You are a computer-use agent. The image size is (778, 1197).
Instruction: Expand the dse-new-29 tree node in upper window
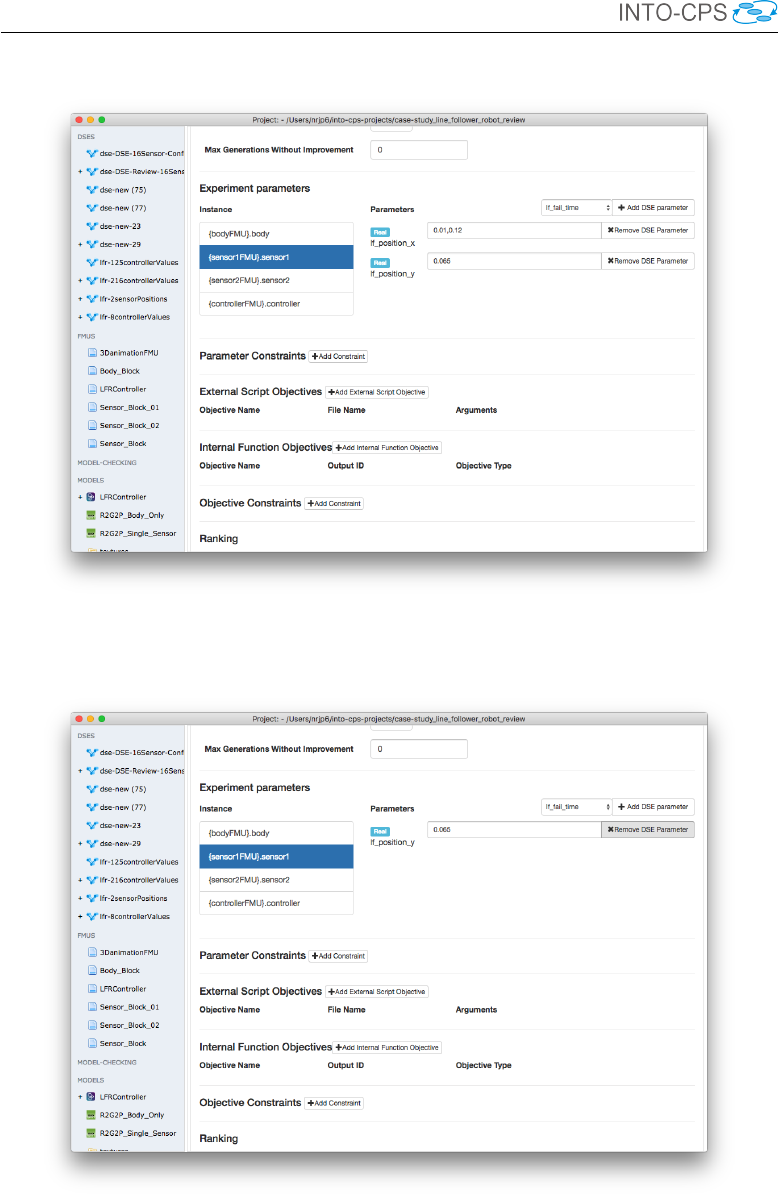coord(80,244)
